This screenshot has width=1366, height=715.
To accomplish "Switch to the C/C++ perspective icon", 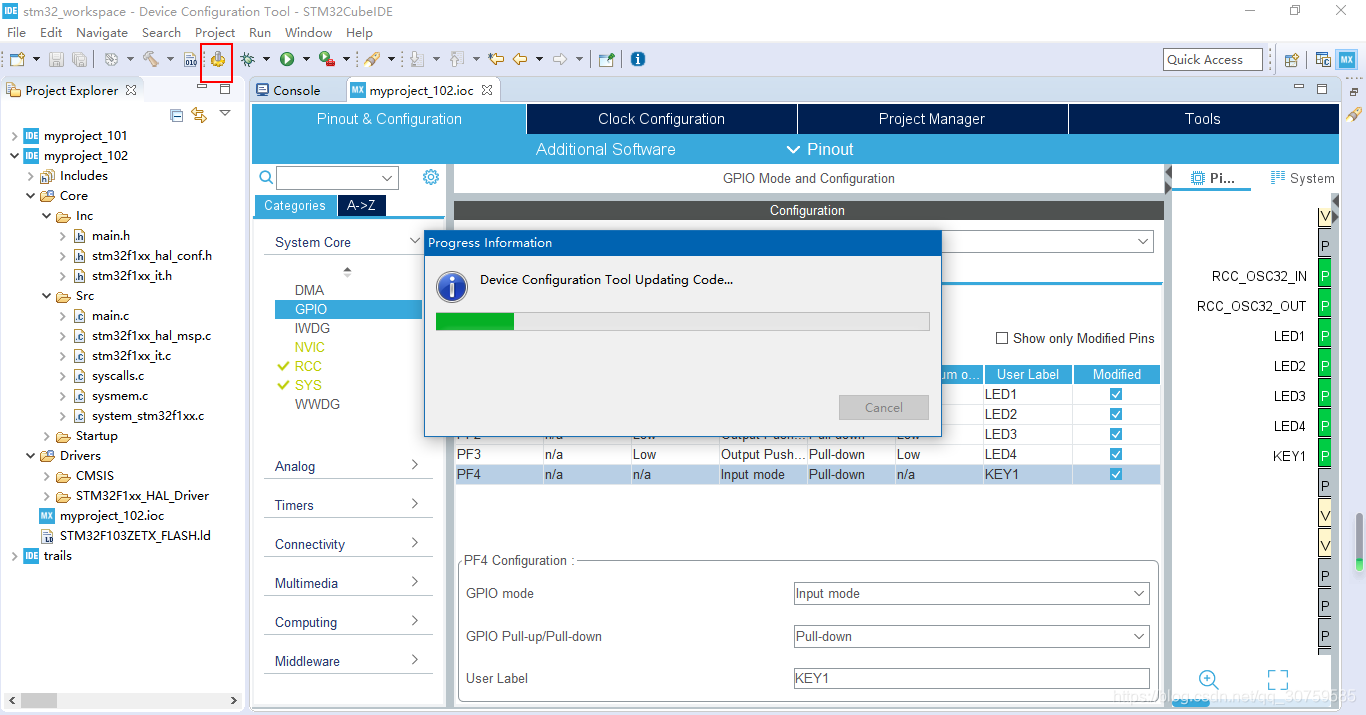I will (1323, 60).
